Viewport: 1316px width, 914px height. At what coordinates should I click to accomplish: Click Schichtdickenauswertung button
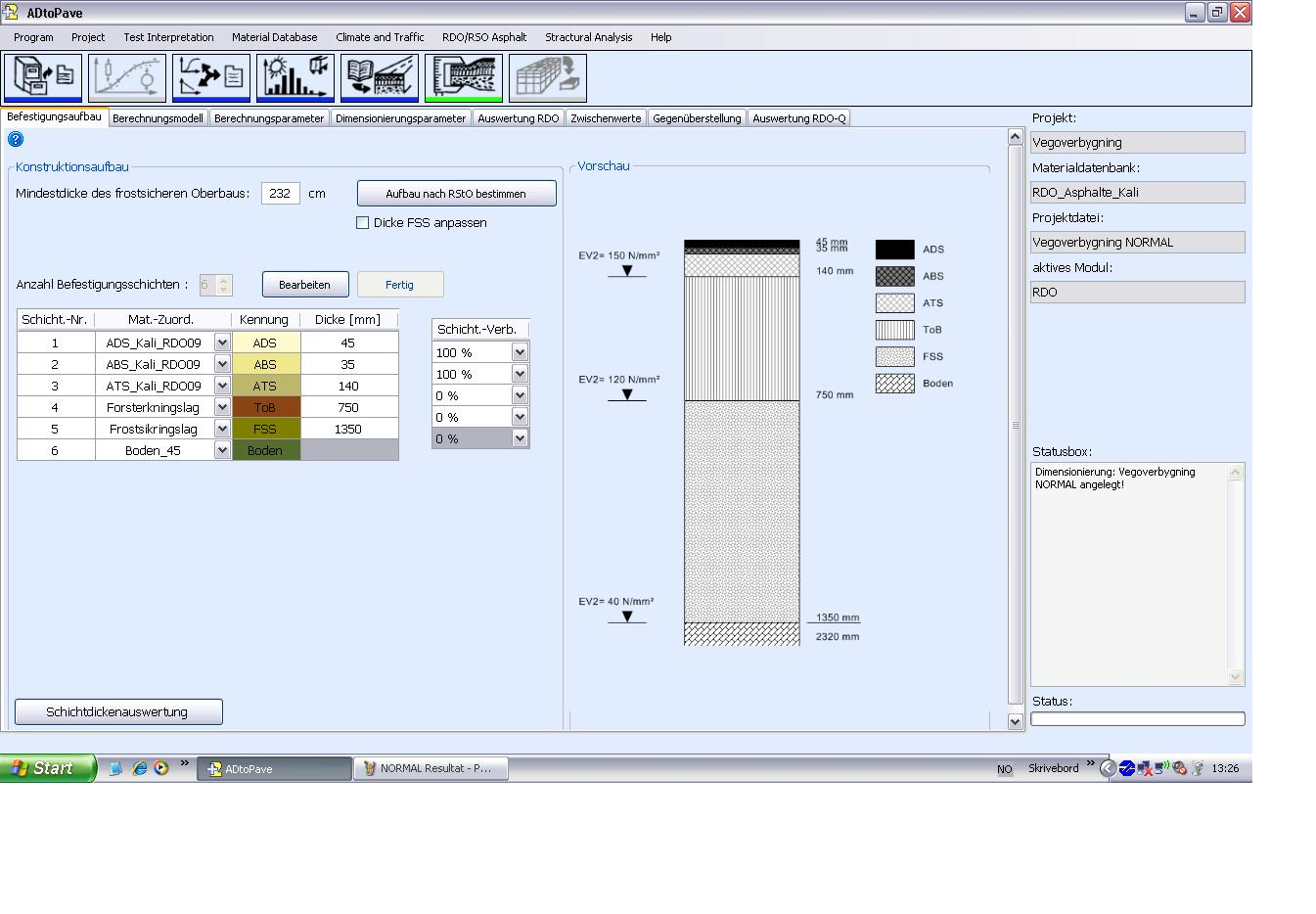click(118, 711)
